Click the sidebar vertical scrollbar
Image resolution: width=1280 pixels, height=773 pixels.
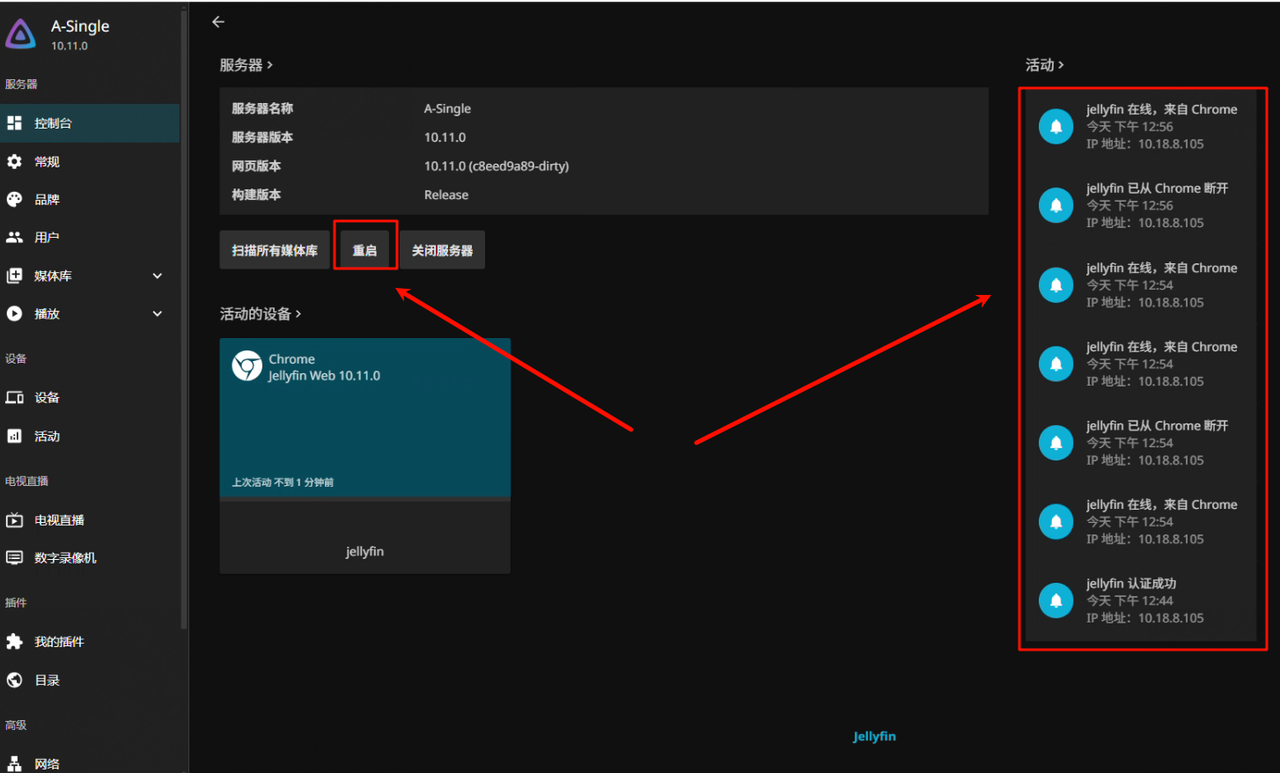point(184,320)
